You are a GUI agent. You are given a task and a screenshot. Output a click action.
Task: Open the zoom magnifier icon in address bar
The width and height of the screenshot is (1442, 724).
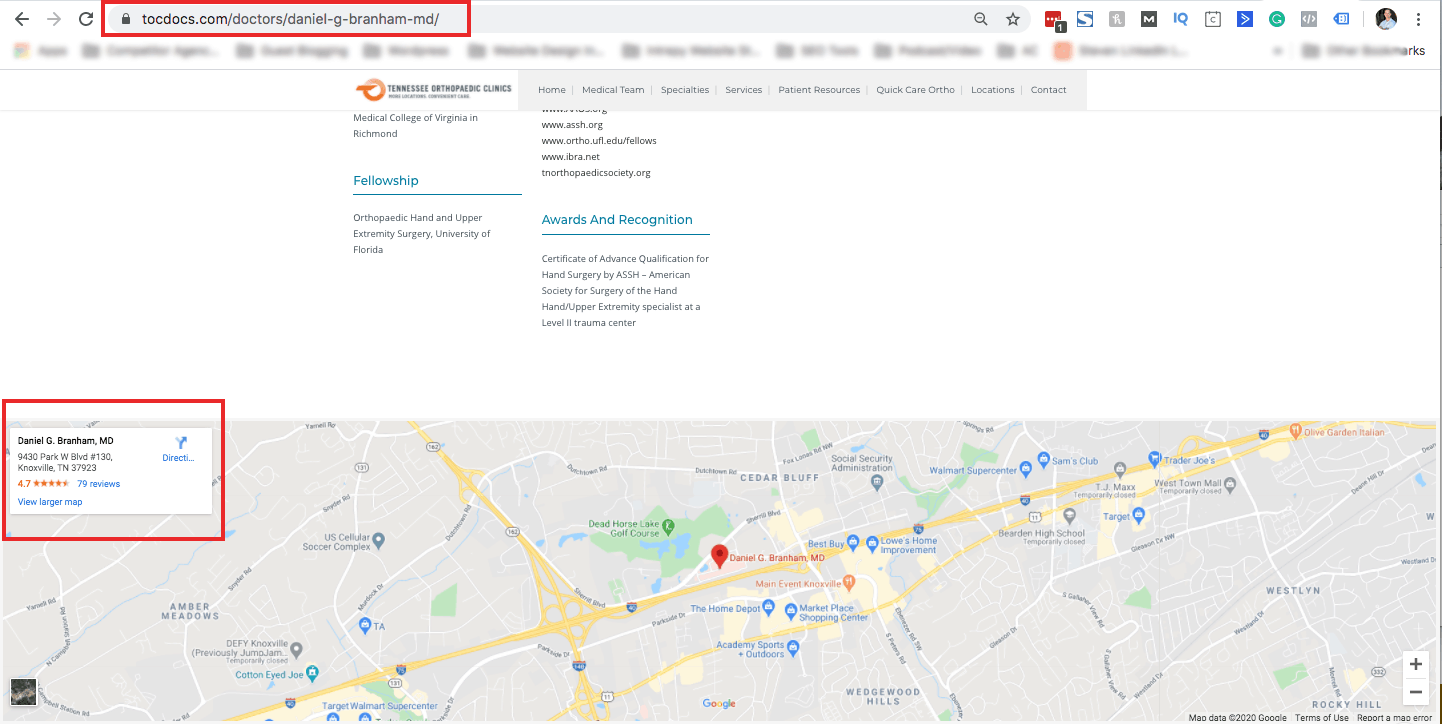pyautogui.click(x=981, y=19)
